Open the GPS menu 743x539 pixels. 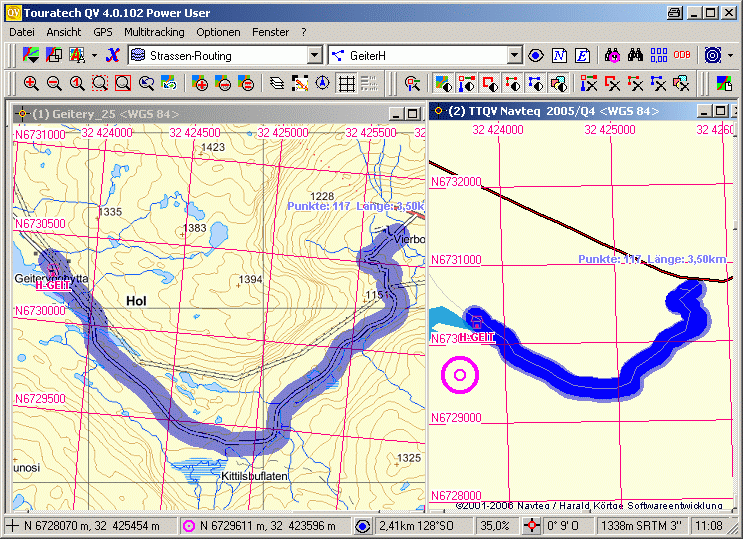(x=103, y=32)
